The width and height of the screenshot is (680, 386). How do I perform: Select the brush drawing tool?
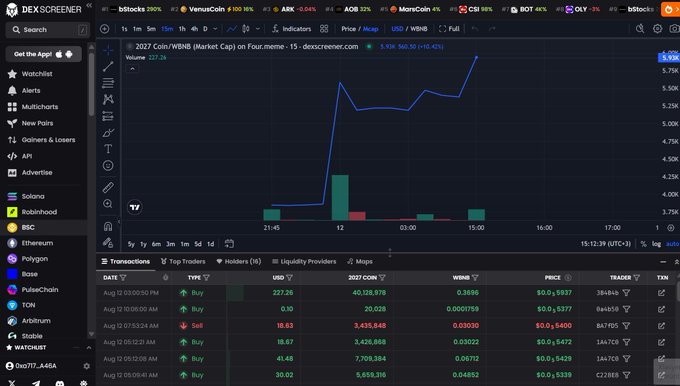108,133
